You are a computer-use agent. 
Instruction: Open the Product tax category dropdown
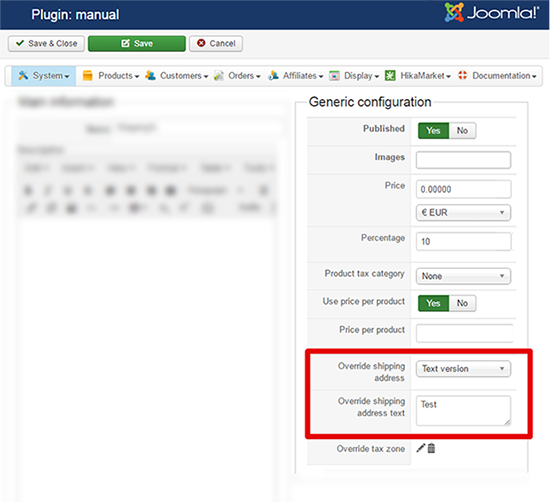(x=463, y=276)
